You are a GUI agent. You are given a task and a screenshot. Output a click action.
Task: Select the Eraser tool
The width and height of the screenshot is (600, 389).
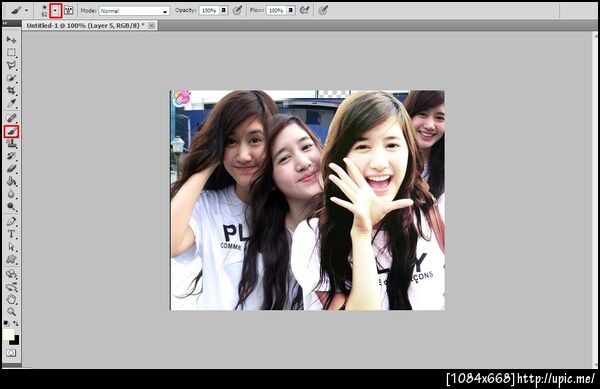(11, 169)
